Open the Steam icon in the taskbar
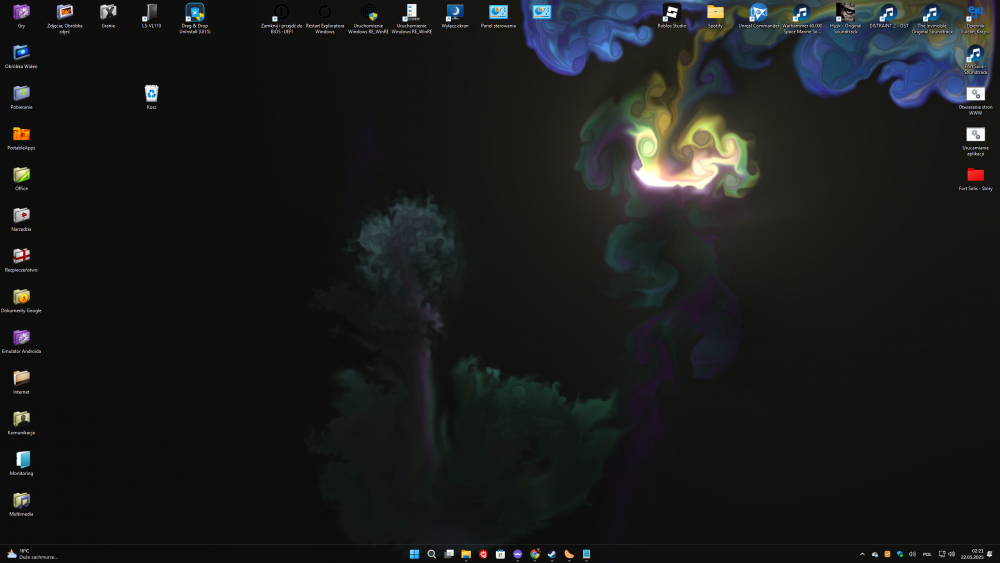This screenshot has width=1000, height=563. click(x=551, y=554)
